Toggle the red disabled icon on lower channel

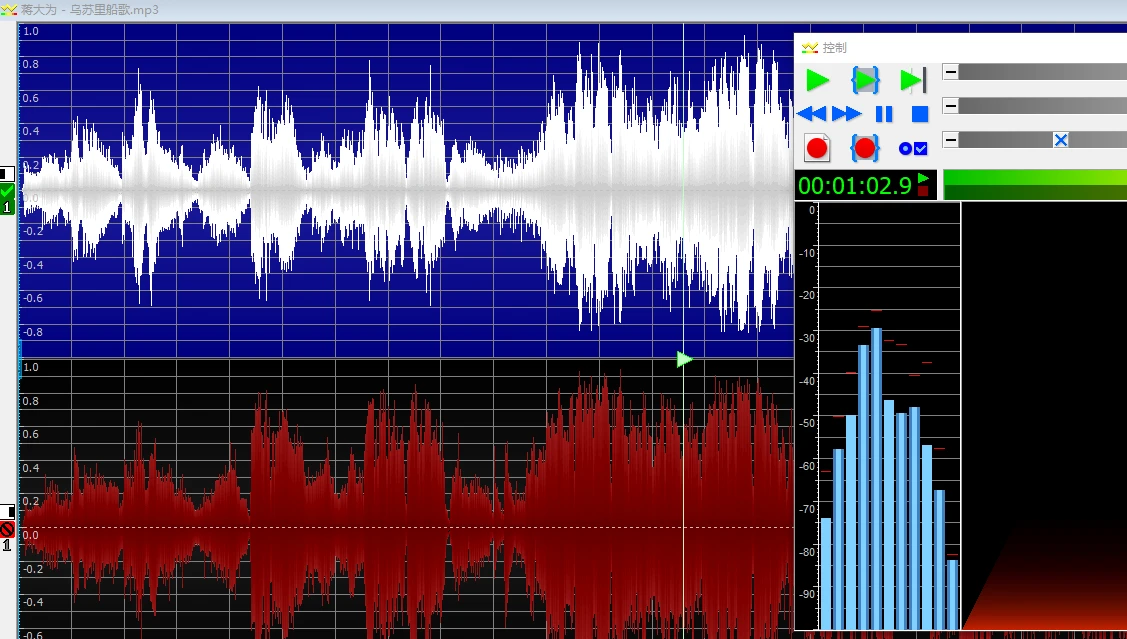(7, 529)
